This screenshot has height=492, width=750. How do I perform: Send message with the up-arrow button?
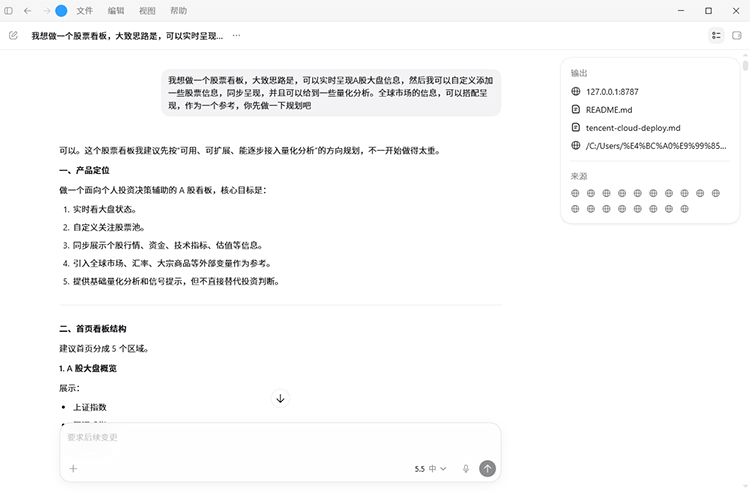[x=487, y=469]
